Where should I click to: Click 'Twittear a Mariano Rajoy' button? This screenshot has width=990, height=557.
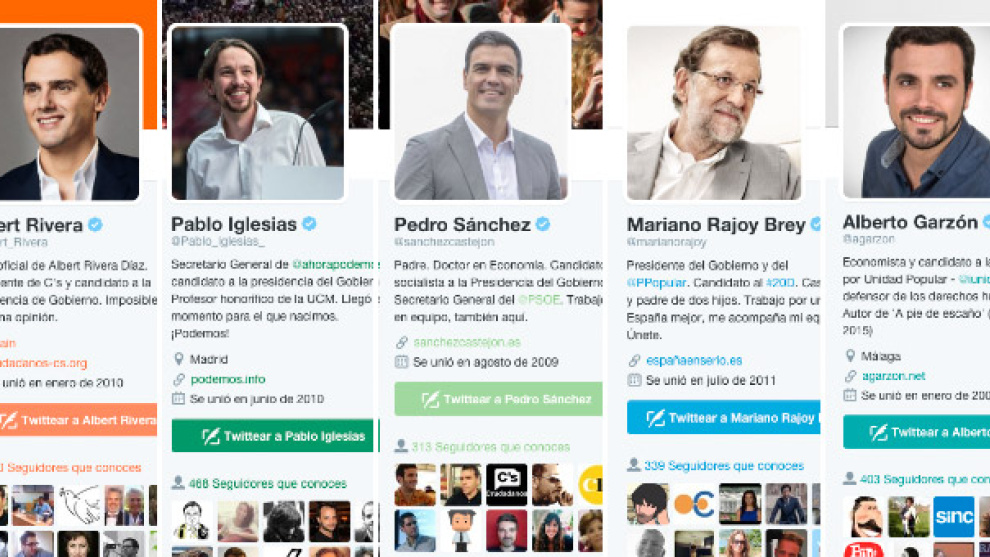724,417
